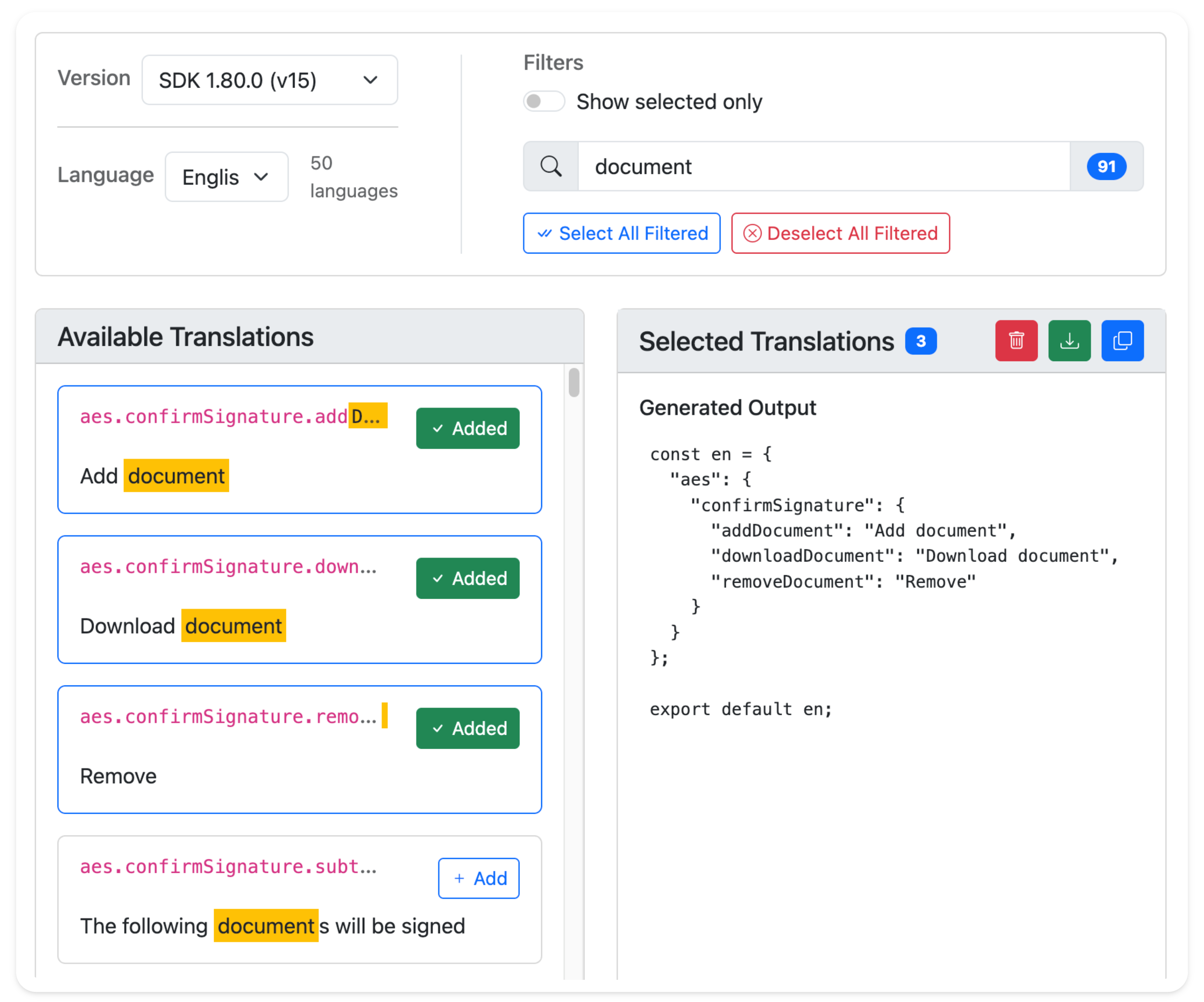Unselect Download document using its Added button
The width and height of the screenshot is (1204, 1002).
tap(467, 578)
